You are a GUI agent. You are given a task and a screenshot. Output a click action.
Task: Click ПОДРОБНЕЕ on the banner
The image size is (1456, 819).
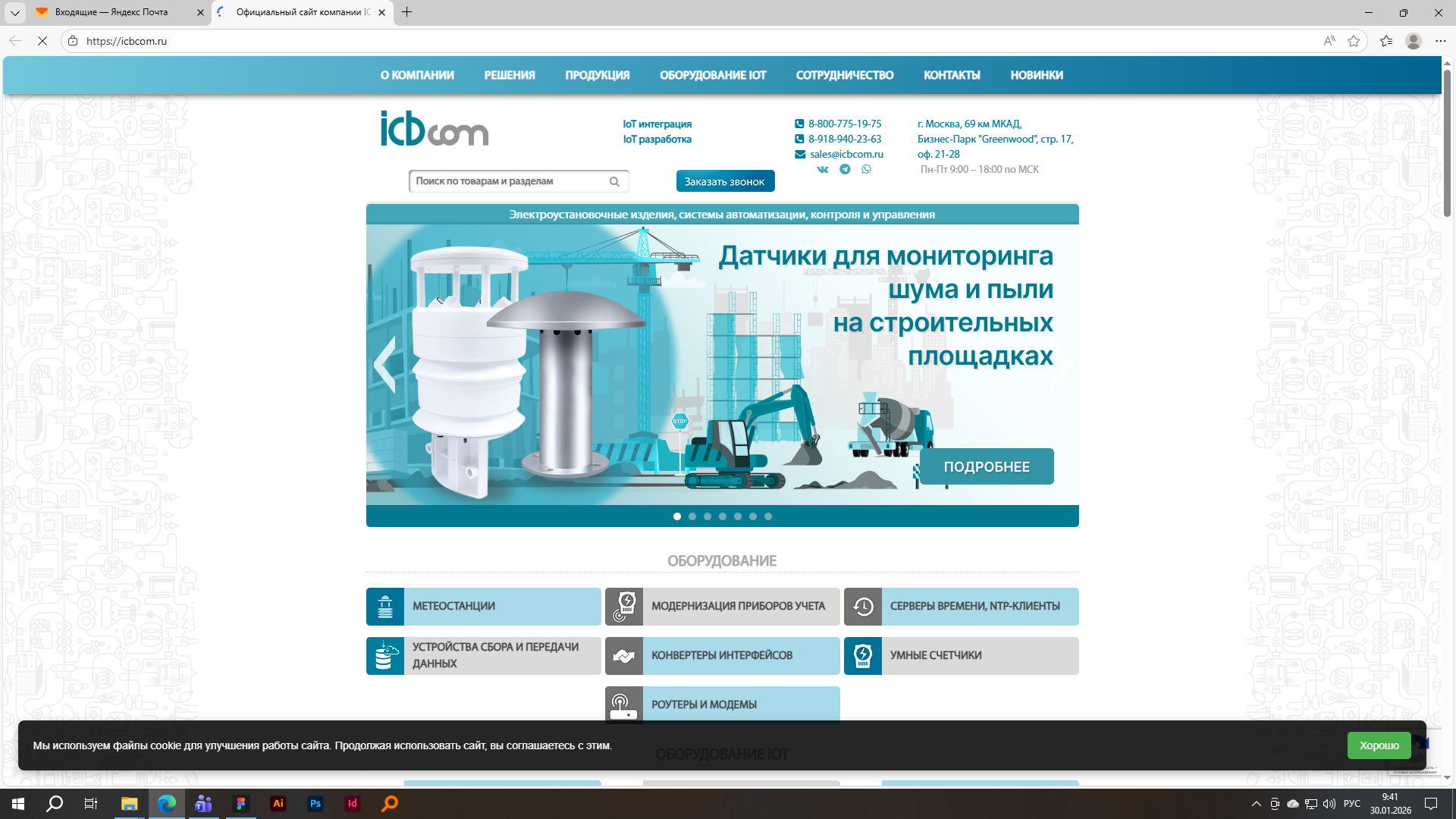coord(986,466)
